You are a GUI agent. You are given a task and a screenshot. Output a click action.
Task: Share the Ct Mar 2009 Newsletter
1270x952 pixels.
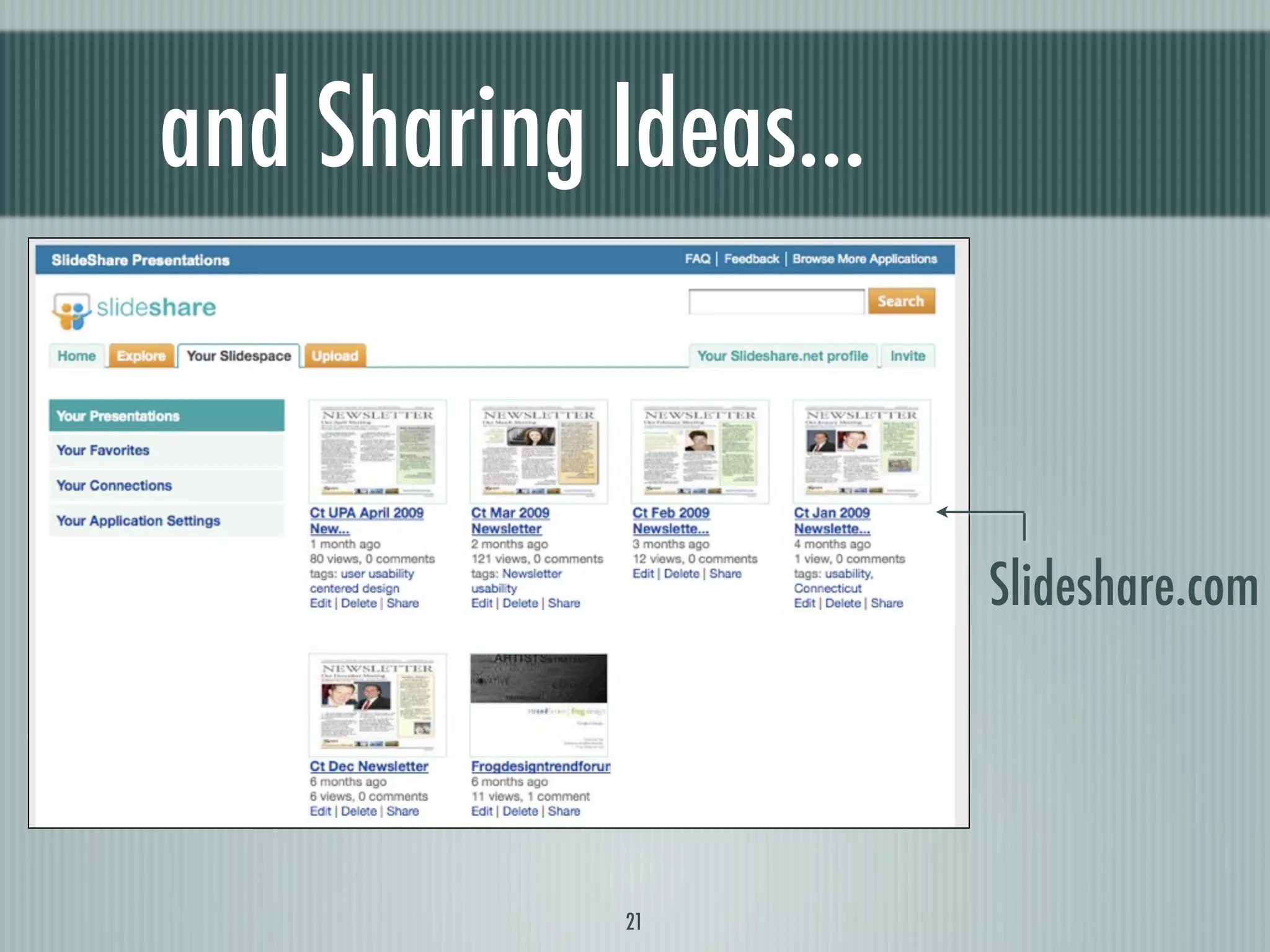tap(564, 603)
